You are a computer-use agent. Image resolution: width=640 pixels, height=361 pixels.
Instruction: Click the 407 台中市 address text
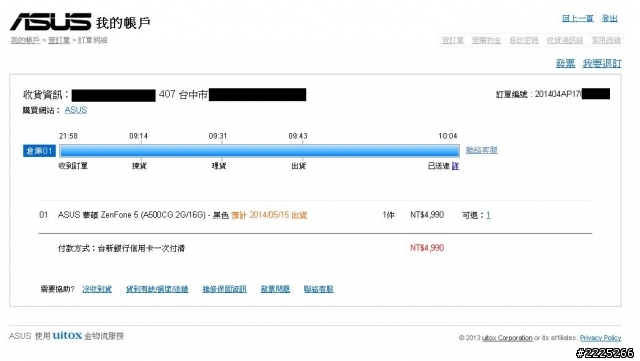(x=183, y=95)
